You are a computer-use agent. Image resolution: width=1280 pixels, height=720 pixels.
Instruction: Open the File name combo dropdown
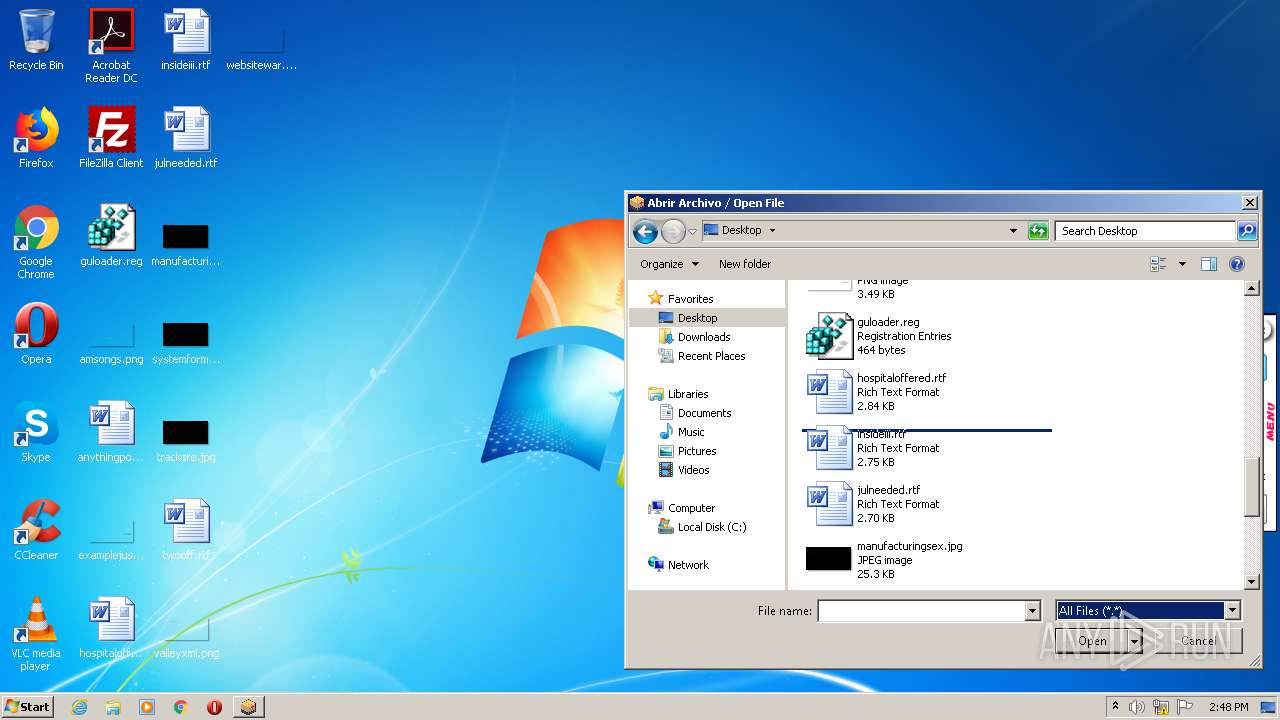coord(1033,611)
